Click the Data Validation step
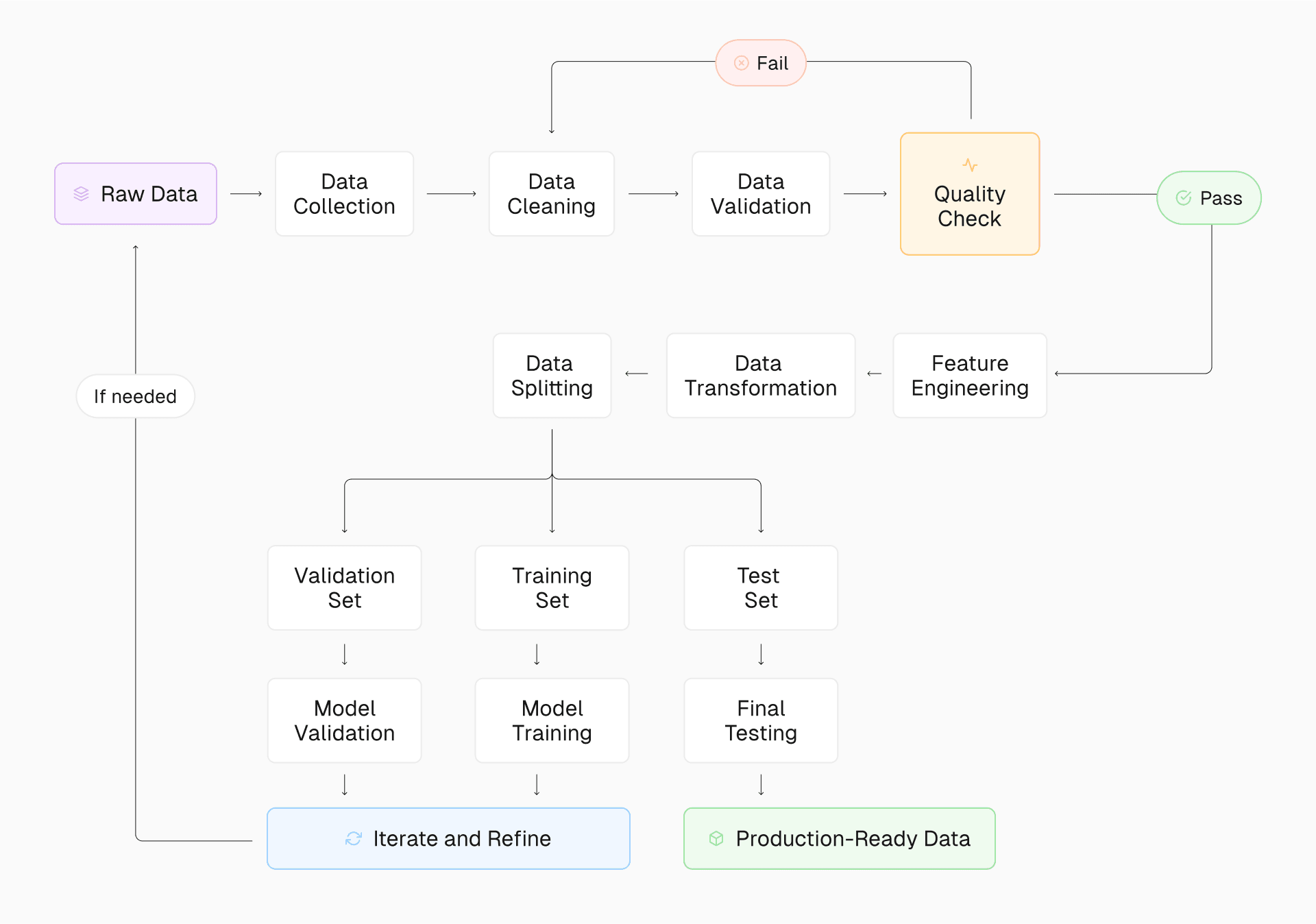 click(x=761, y=194)
